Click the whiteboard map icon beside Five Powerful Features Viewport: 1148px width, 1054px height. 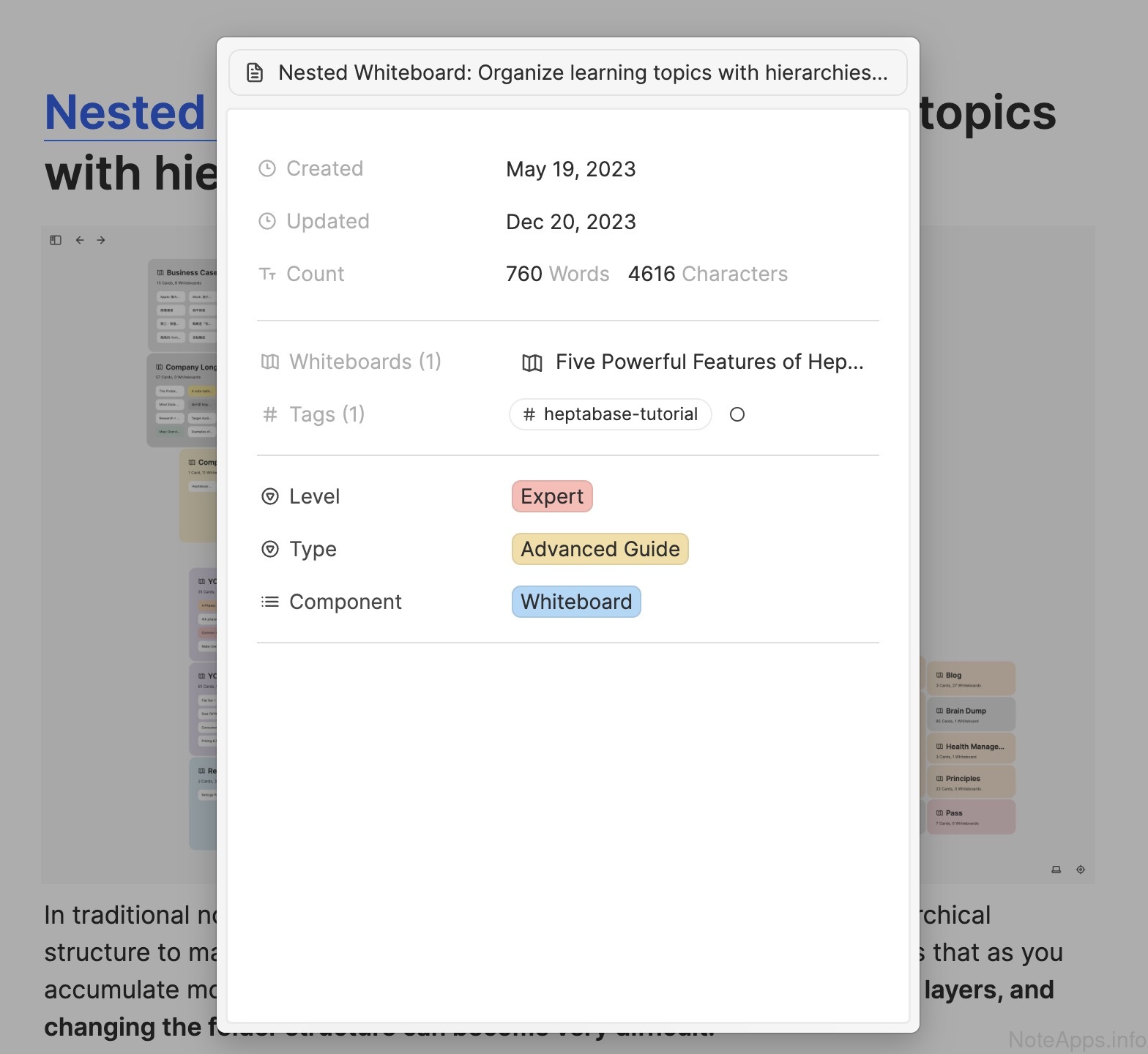point(532,362)
